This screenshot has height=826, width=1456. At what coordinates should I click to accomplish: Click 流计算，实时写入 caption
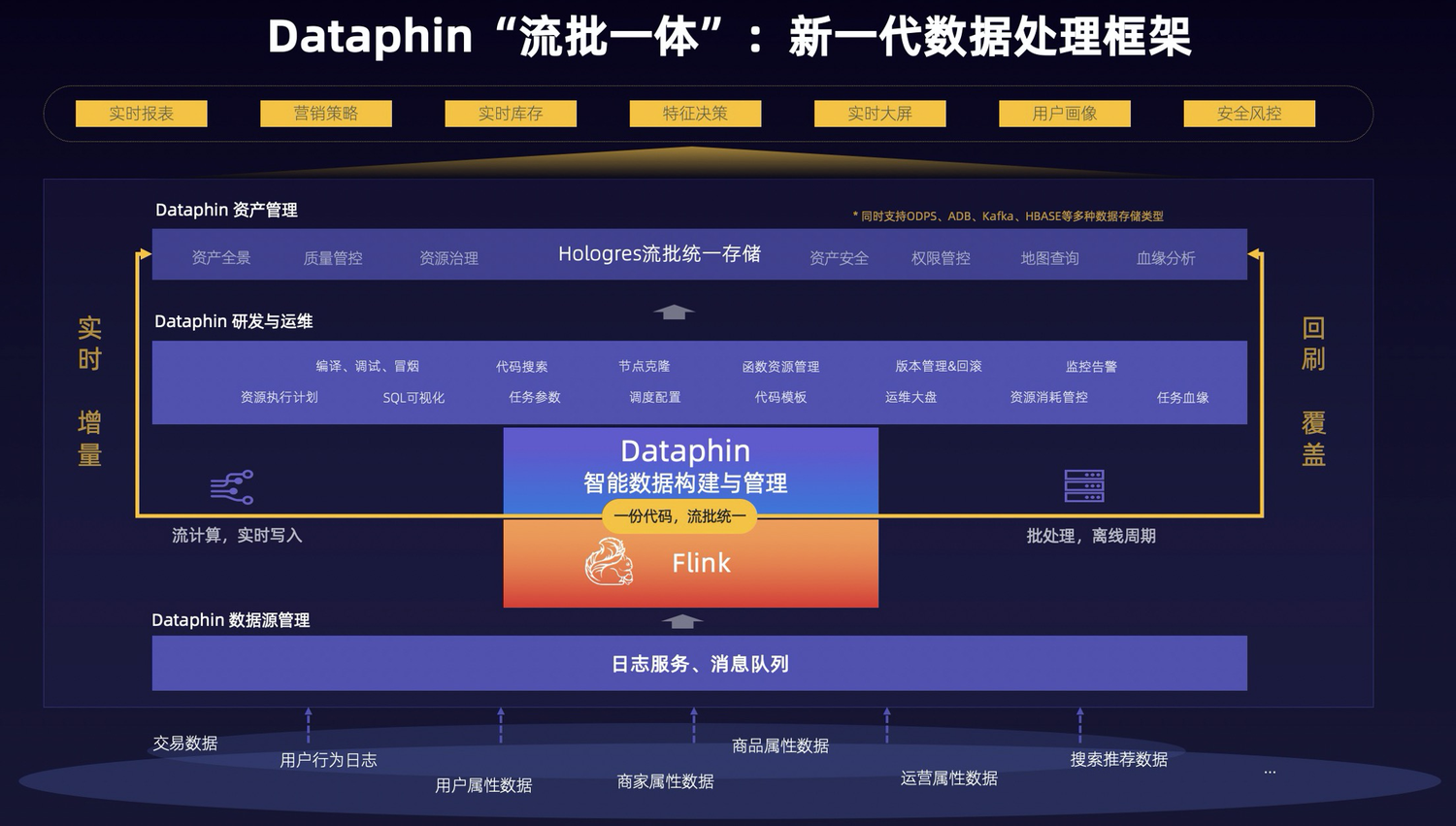(x=237, y=535)
